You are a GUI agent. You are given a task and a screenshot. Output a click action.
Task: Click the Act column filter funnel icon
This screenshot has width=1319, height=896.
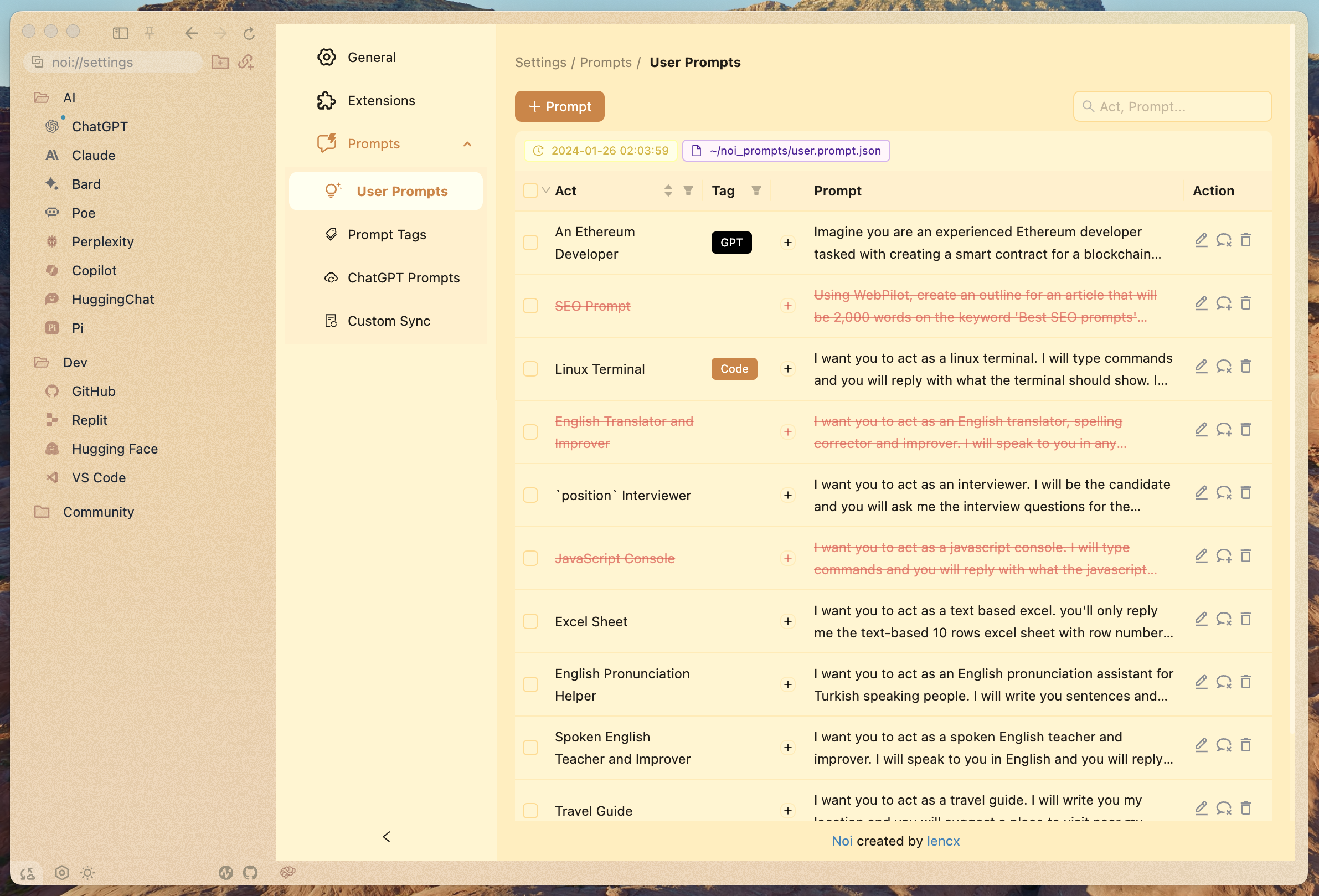688,190
